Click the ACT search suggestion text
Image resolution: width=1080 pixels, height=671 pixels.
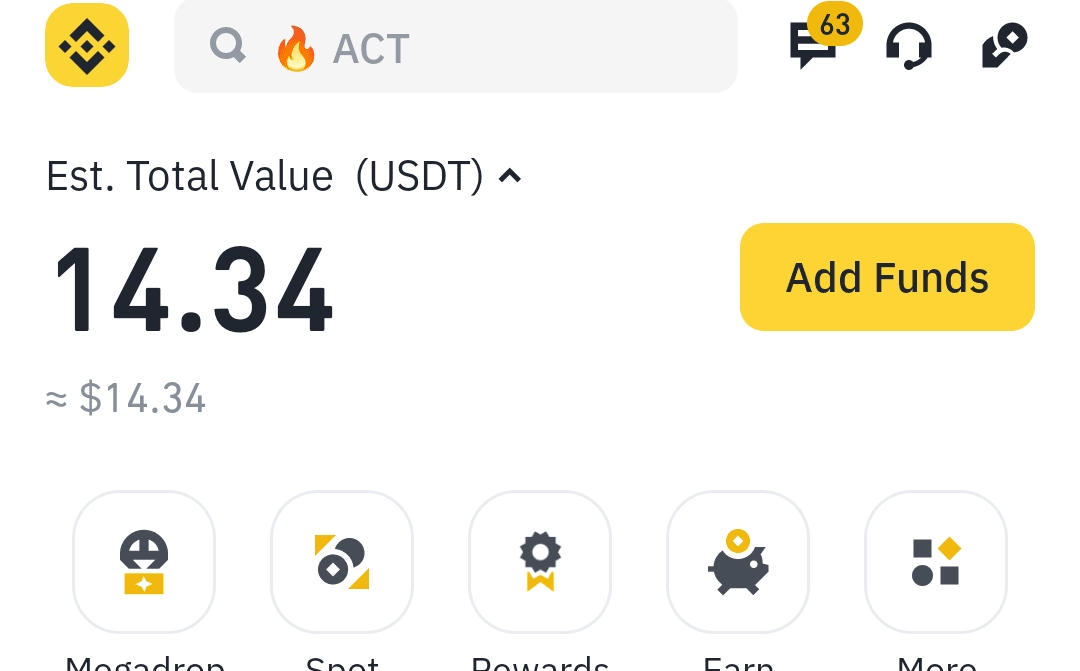pos(371,48)
